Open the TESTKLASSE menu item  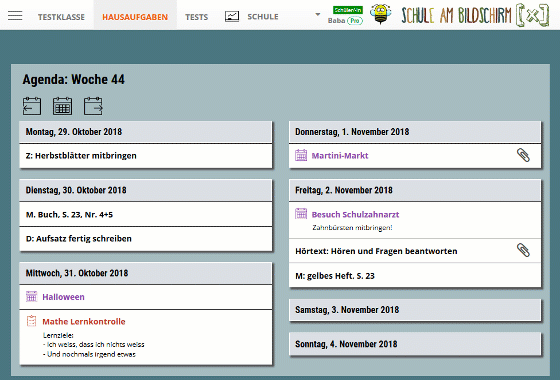61,17
